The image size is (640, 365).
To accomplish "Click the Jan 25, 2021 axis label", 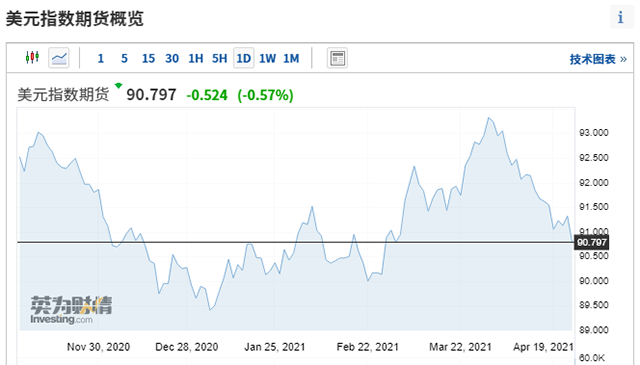I will (274, 347).
